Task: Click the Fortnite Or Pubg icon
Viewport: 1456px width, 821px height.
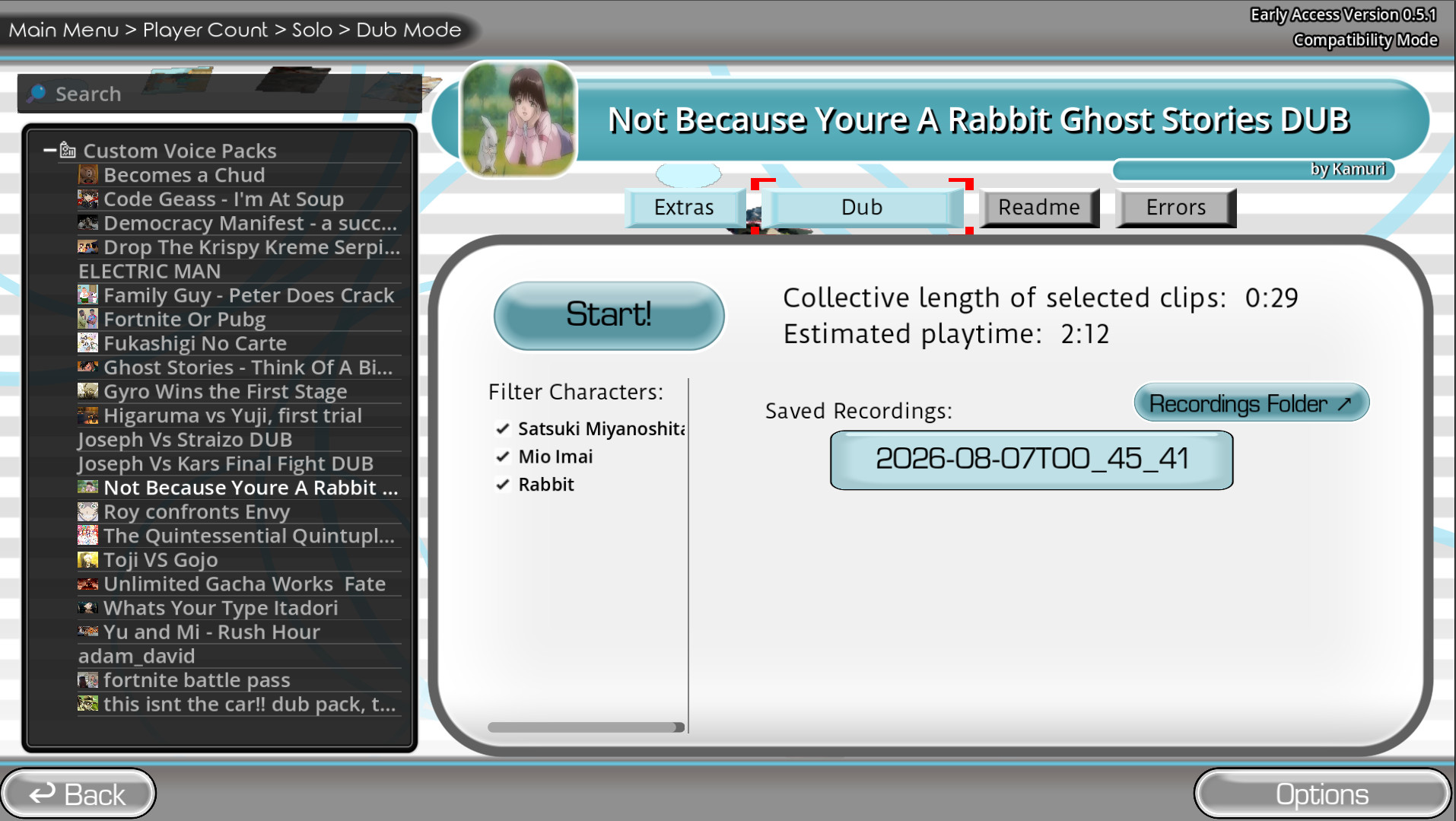Action: (87, 320)
